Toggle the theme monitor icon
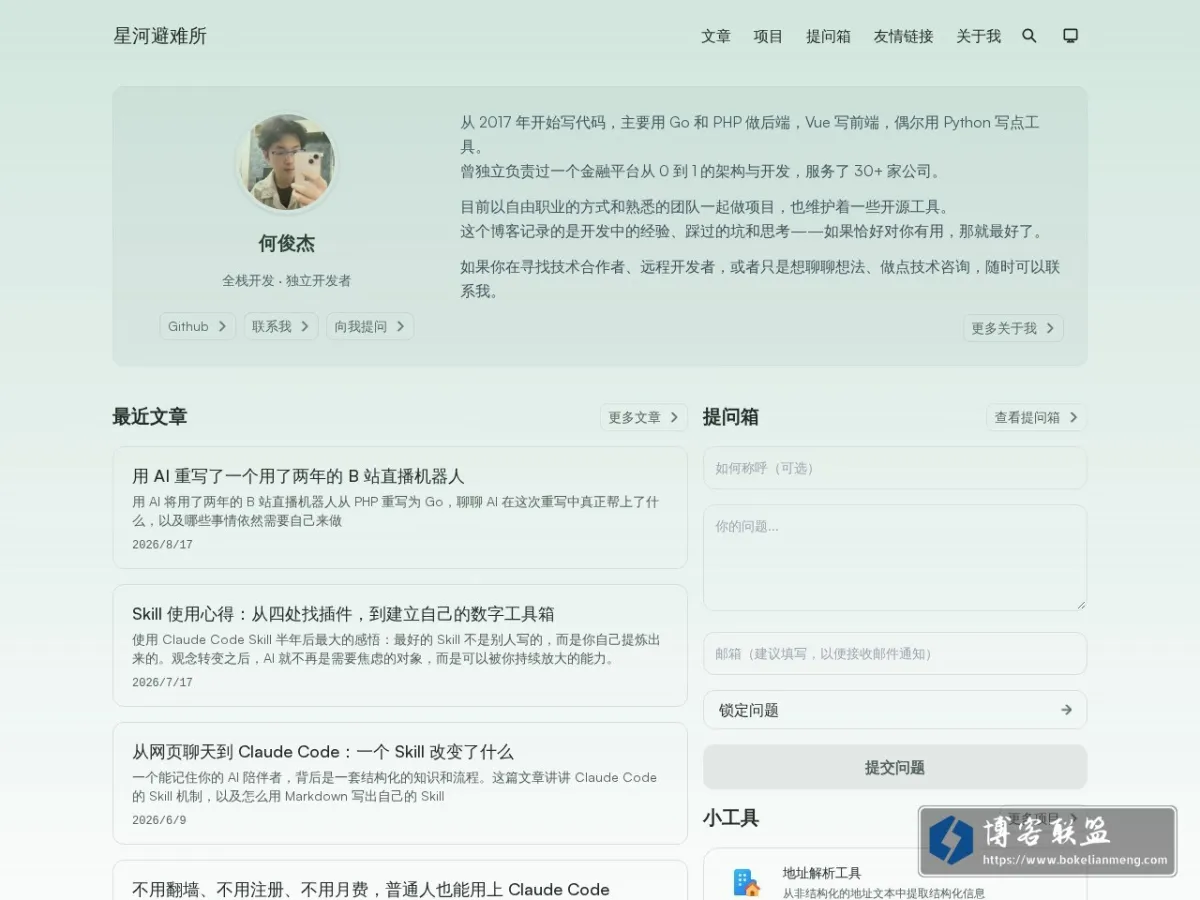 pos(1070,36)
